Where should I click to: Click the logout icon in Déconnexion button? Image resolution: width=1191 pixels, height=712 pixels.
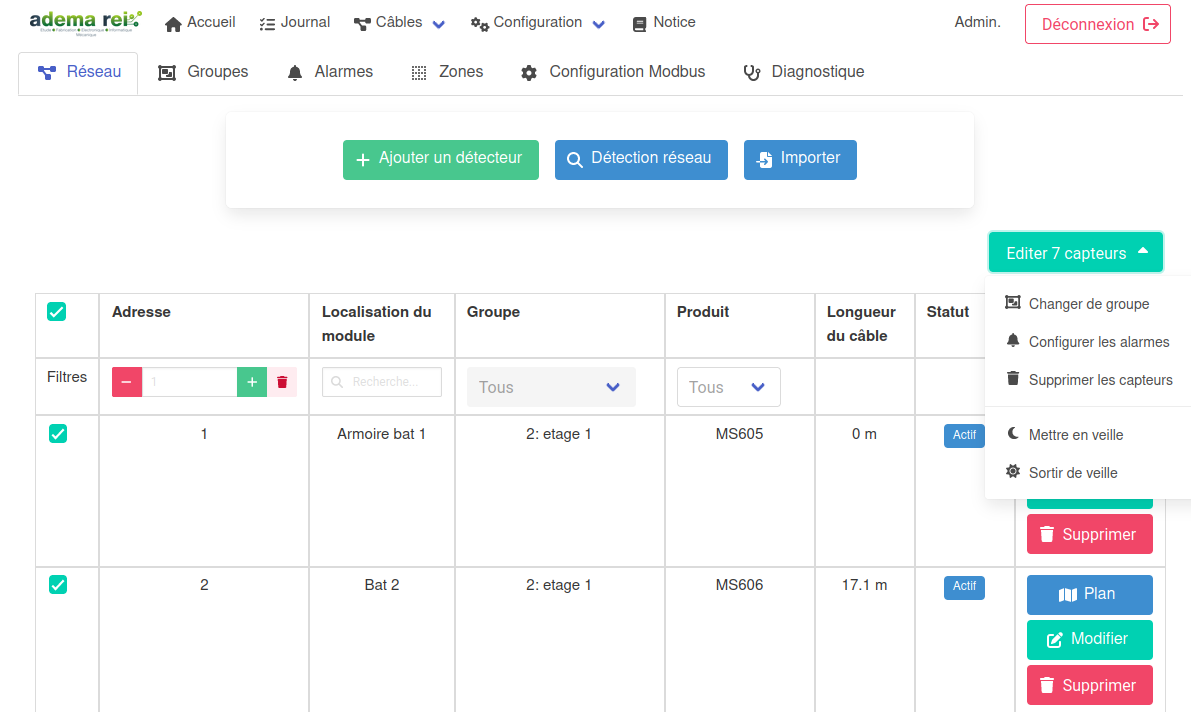(1148, 24)
